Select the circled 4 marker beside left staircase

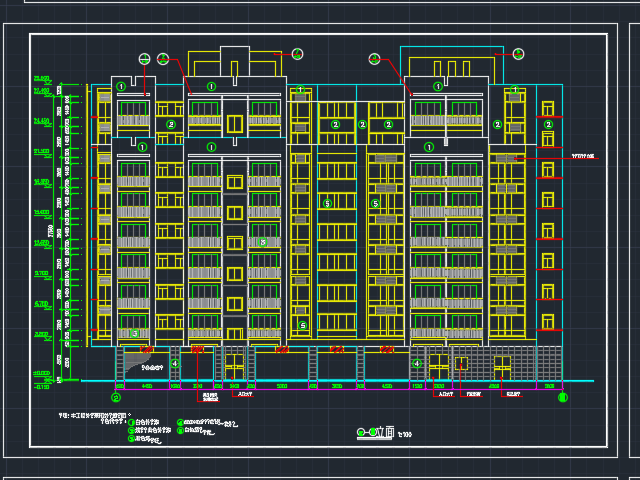[x=174, y=363]
